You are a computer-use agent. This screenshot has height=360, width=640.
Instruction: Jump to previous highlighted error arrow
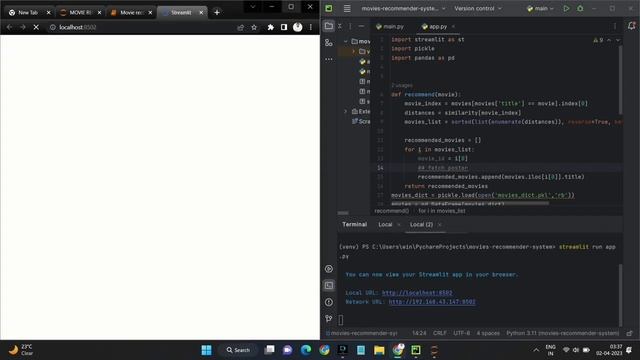pyautogui.click(x=609, y=40)
